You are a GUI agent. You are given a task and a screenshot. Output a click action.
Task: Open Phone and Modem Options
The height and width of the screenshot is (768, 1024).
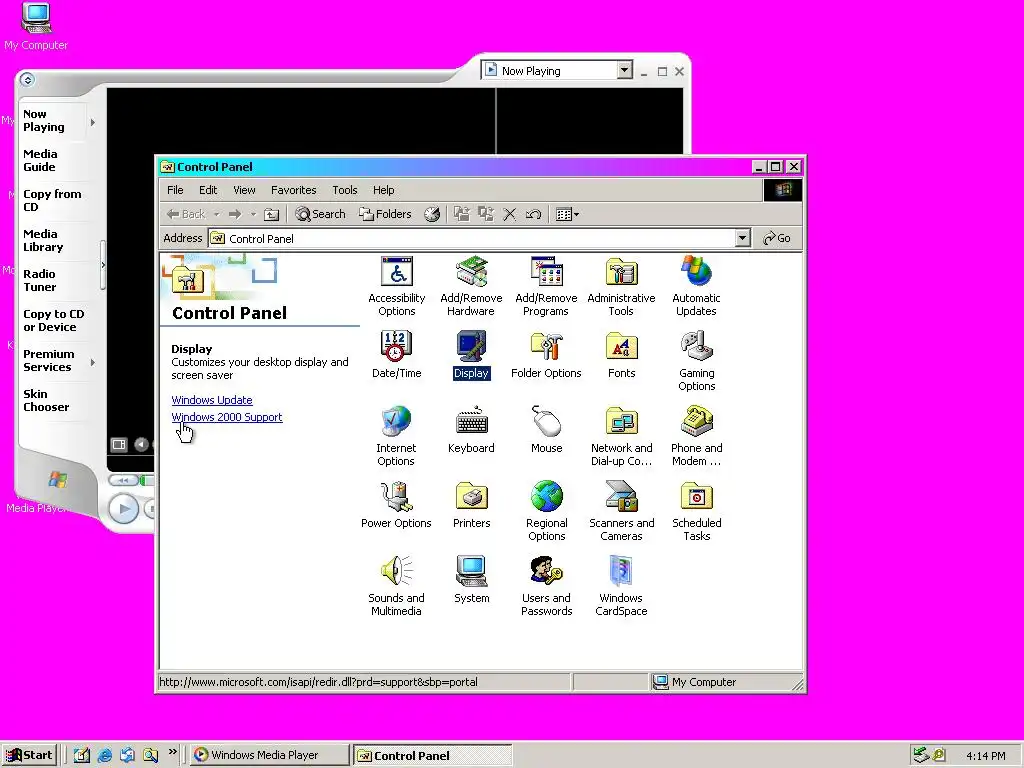696,436
